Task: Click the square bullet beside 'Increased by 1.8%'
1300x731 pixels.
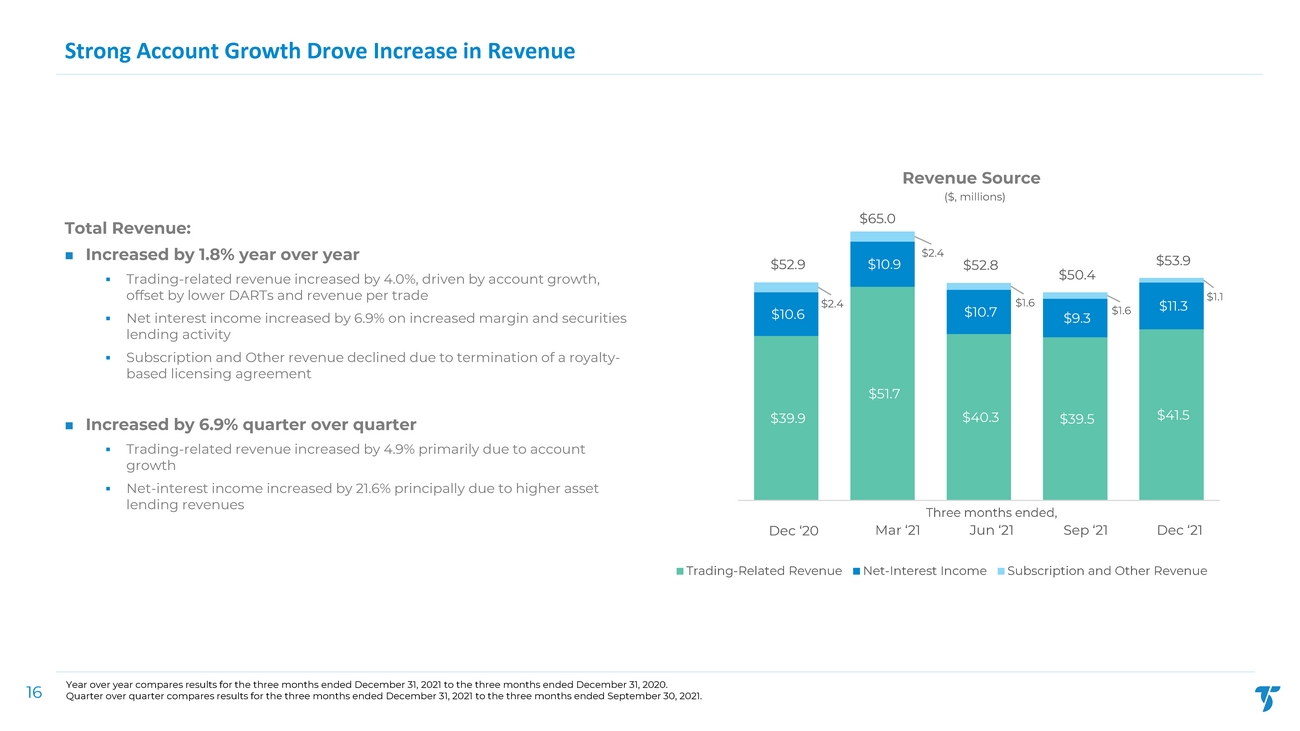Action: [x=69, y=254]
